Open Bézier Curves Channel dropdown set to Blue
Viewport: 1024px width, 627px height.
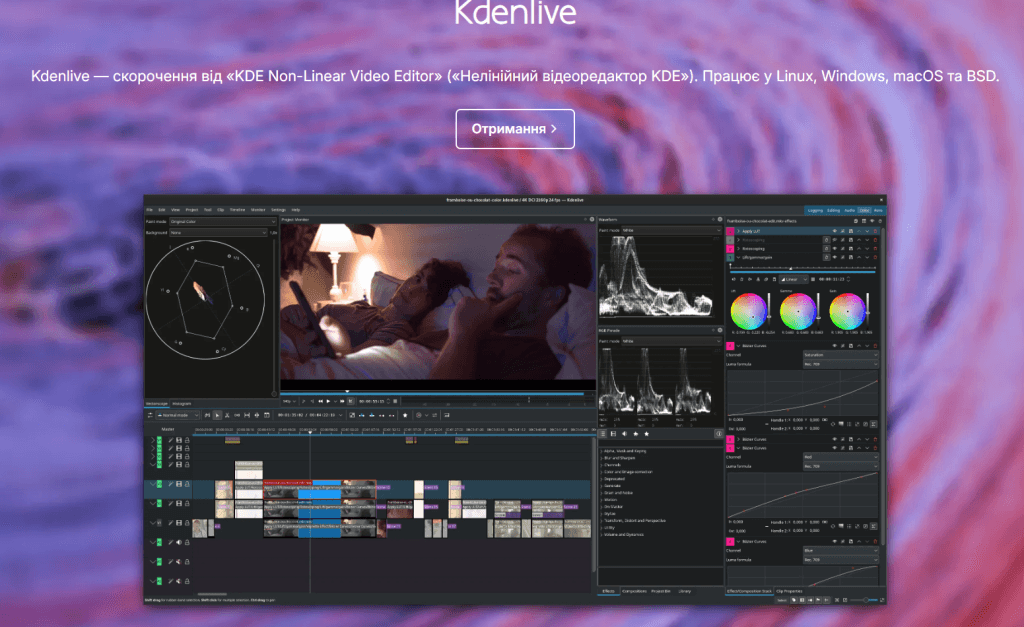(x=841, y=551)
